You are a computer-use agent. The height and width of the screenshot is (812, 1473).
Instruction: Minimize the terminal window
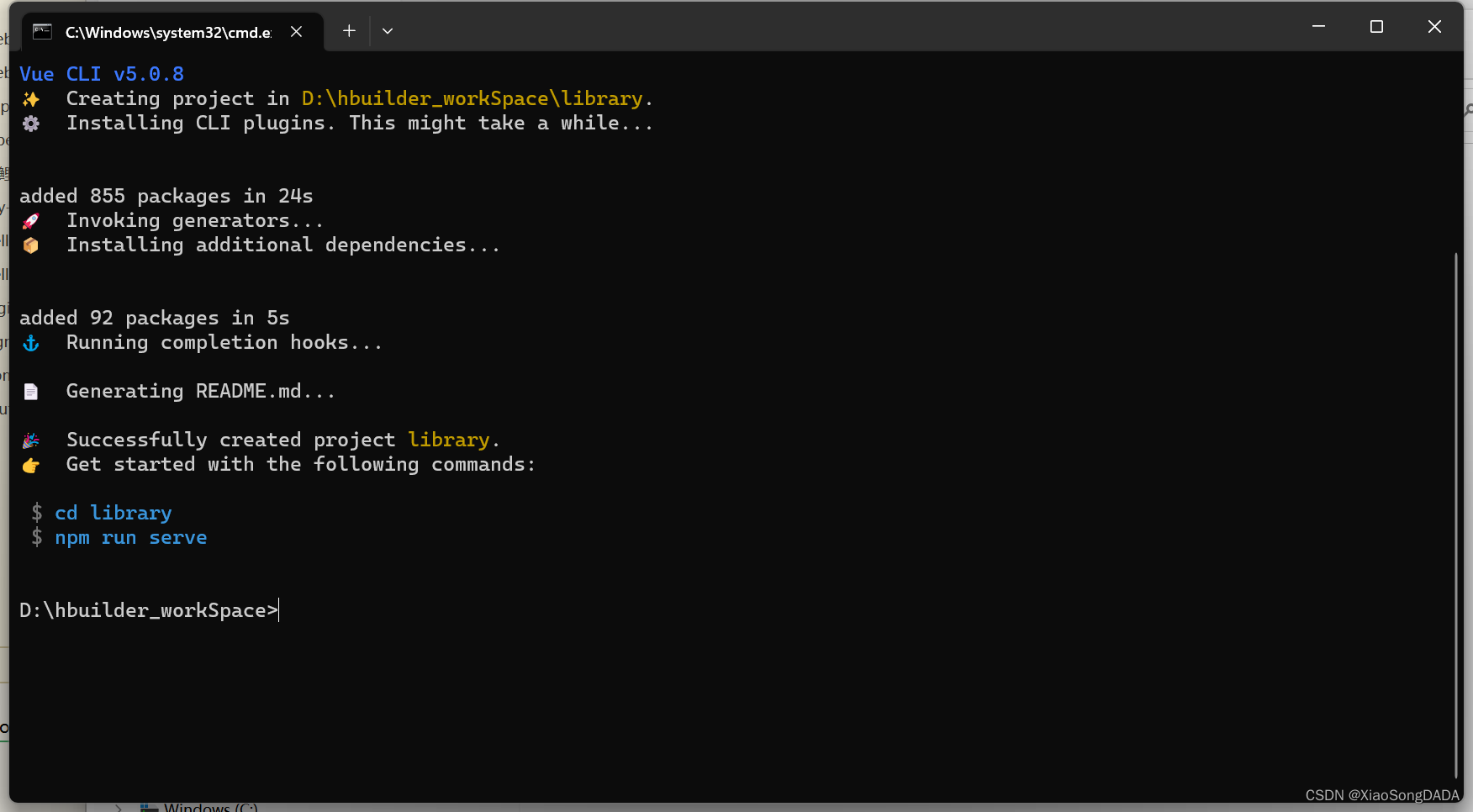coord(1318,27)
